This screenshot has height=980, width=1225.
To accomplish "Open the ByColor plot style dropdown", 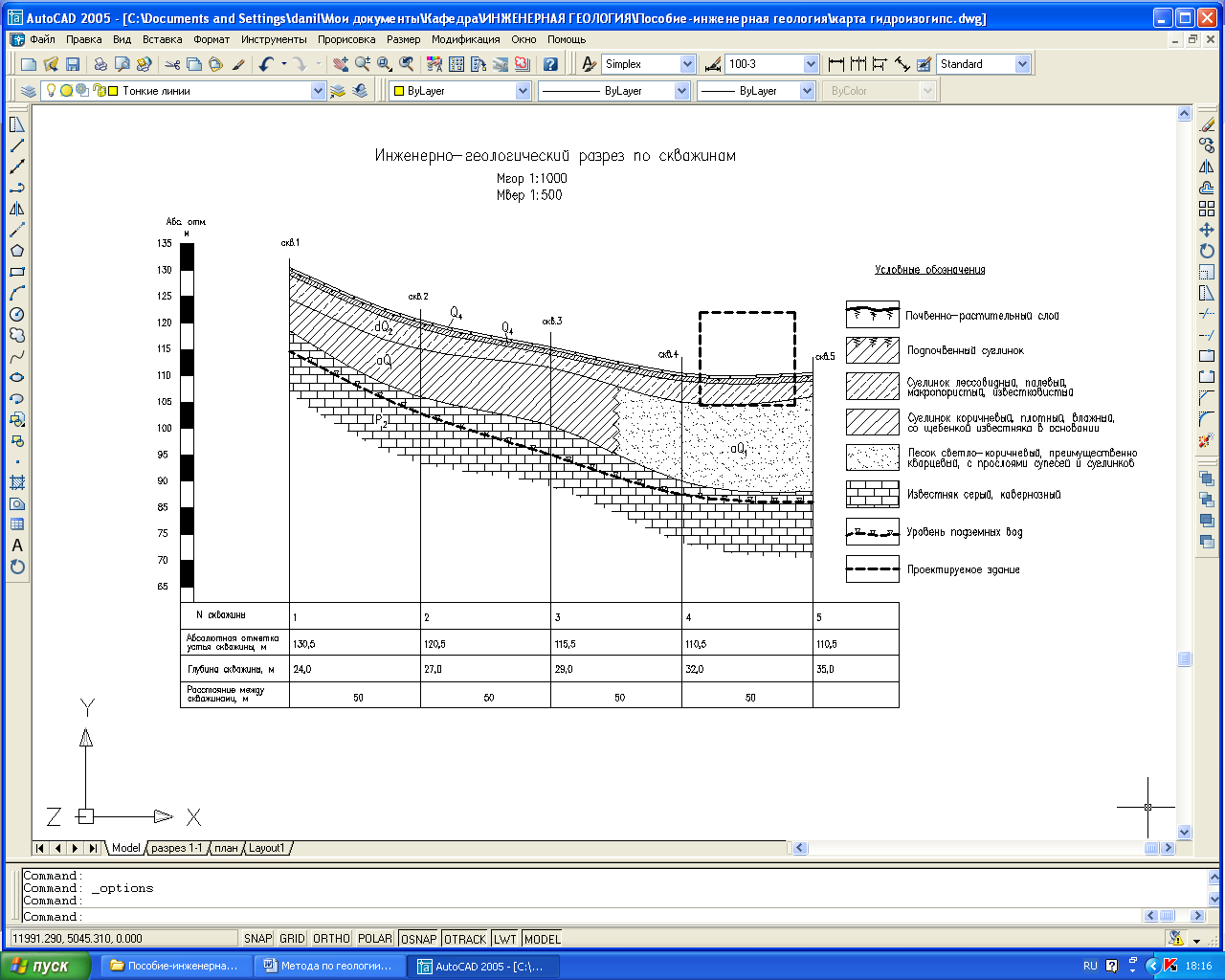I will click(x=926, y=91).
